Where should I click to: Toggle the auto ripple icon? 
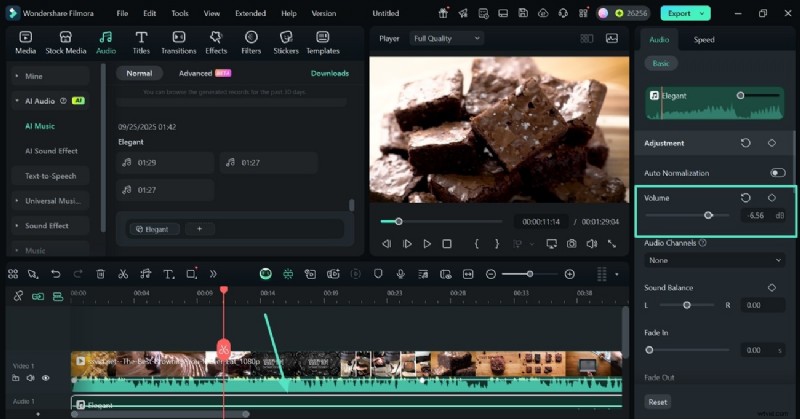pos(38,296)
